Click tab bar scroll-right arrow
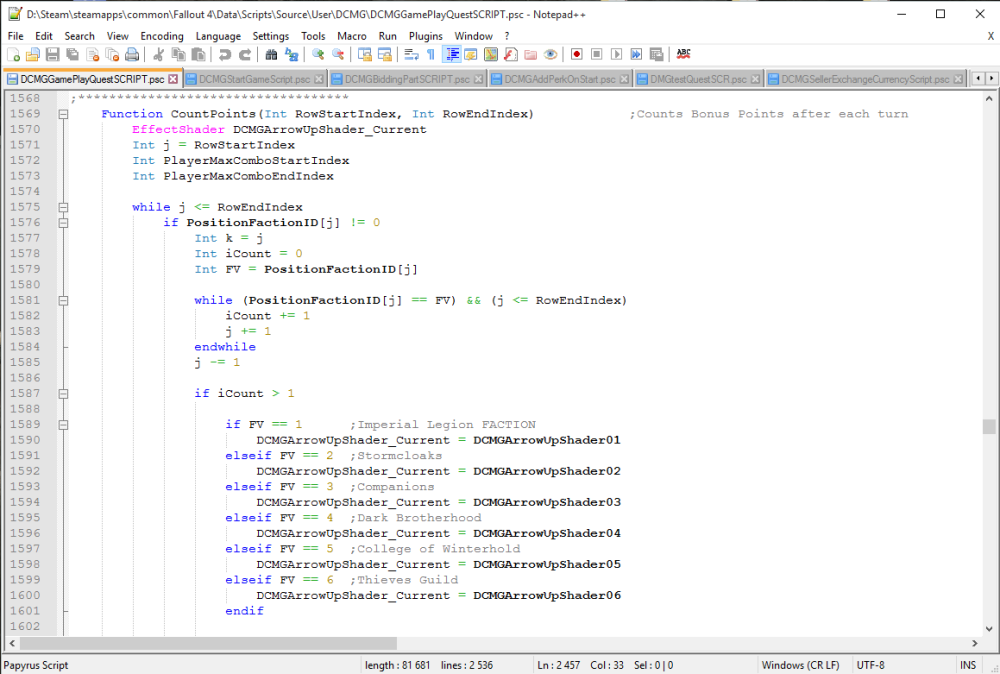The width and height of the screenshot is (1000, 674). point(991,78)
